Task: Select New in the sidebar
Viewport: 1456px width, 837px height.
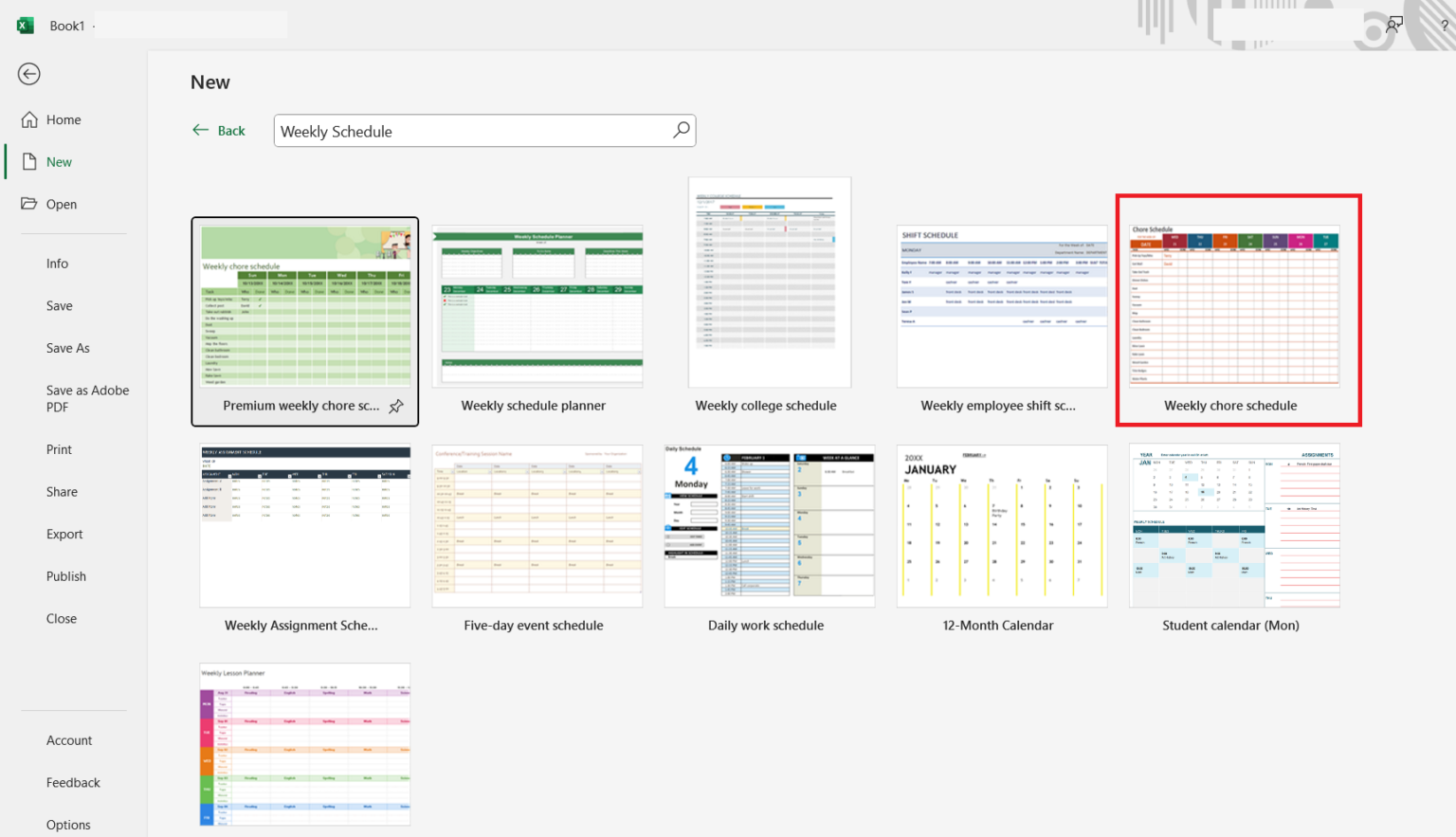Action: [x=57, y=161]
